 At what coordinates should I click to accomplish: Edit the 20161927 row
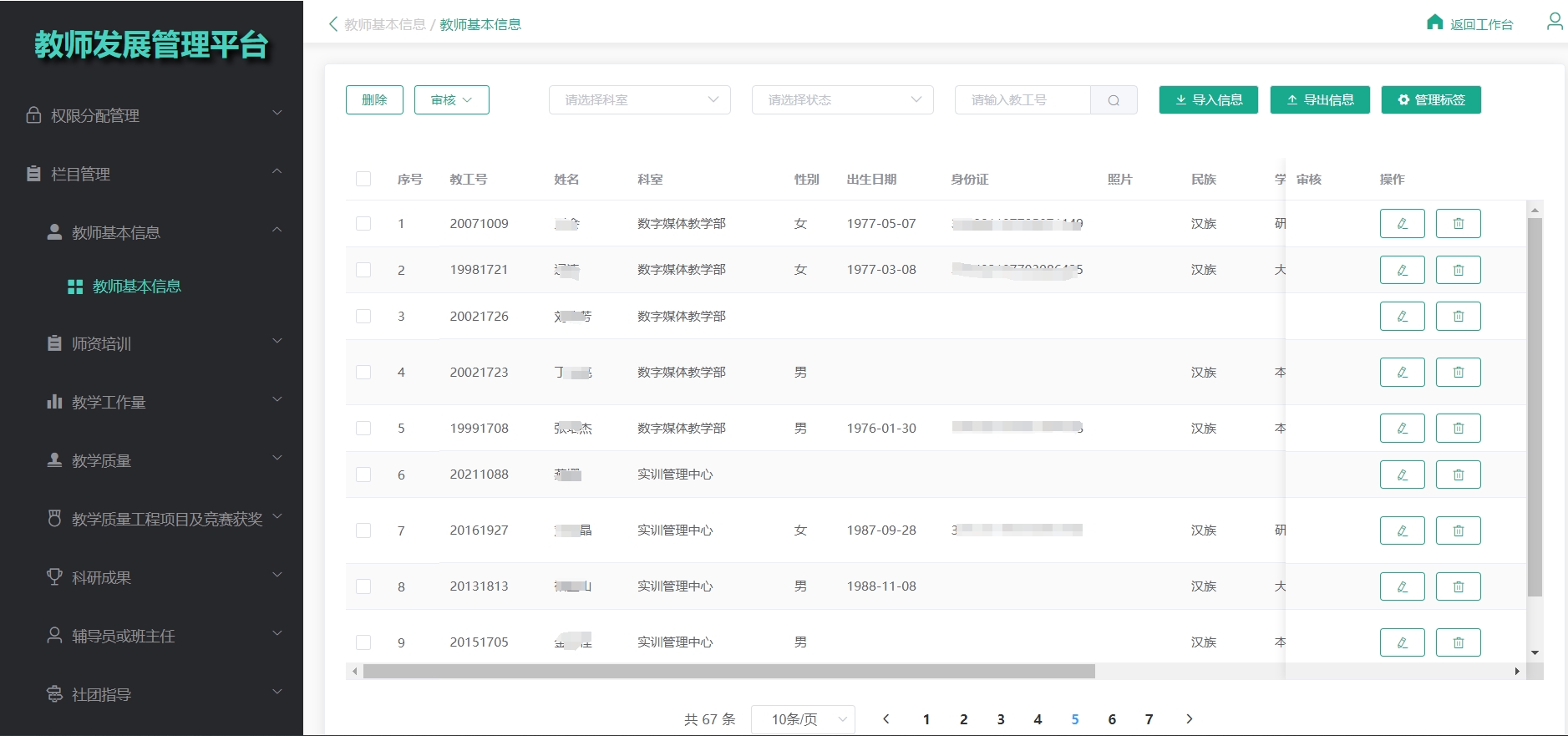[1402, 530]
